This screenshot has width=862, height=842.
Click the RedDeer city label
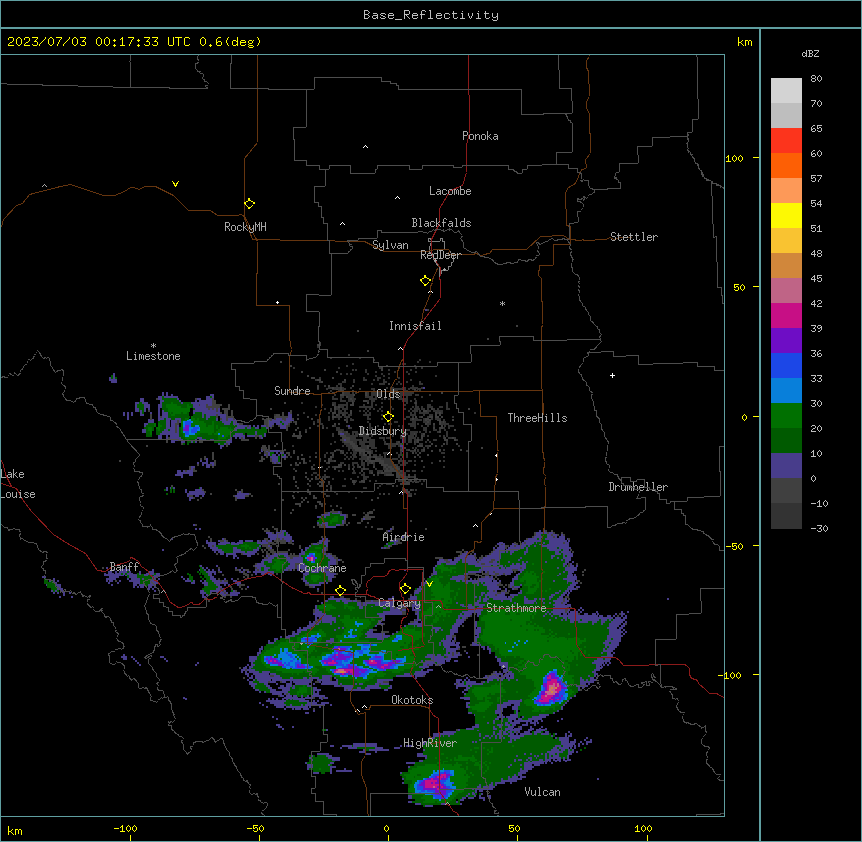click(x=440, y=255)
